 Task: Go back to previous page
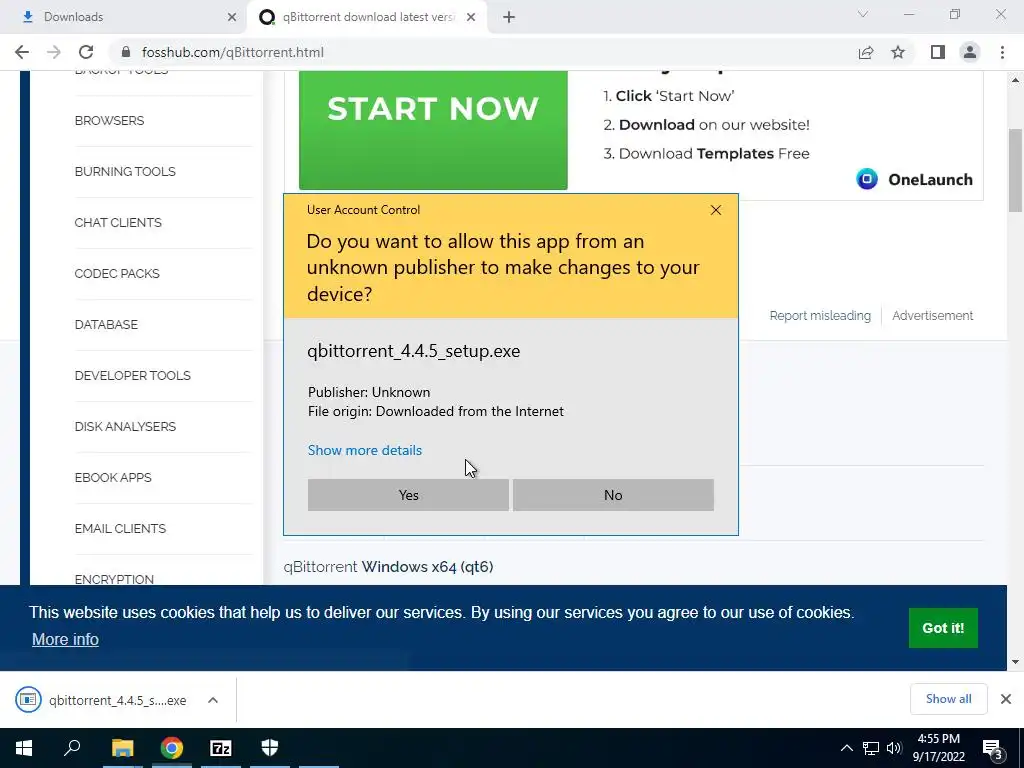(22, 52)
